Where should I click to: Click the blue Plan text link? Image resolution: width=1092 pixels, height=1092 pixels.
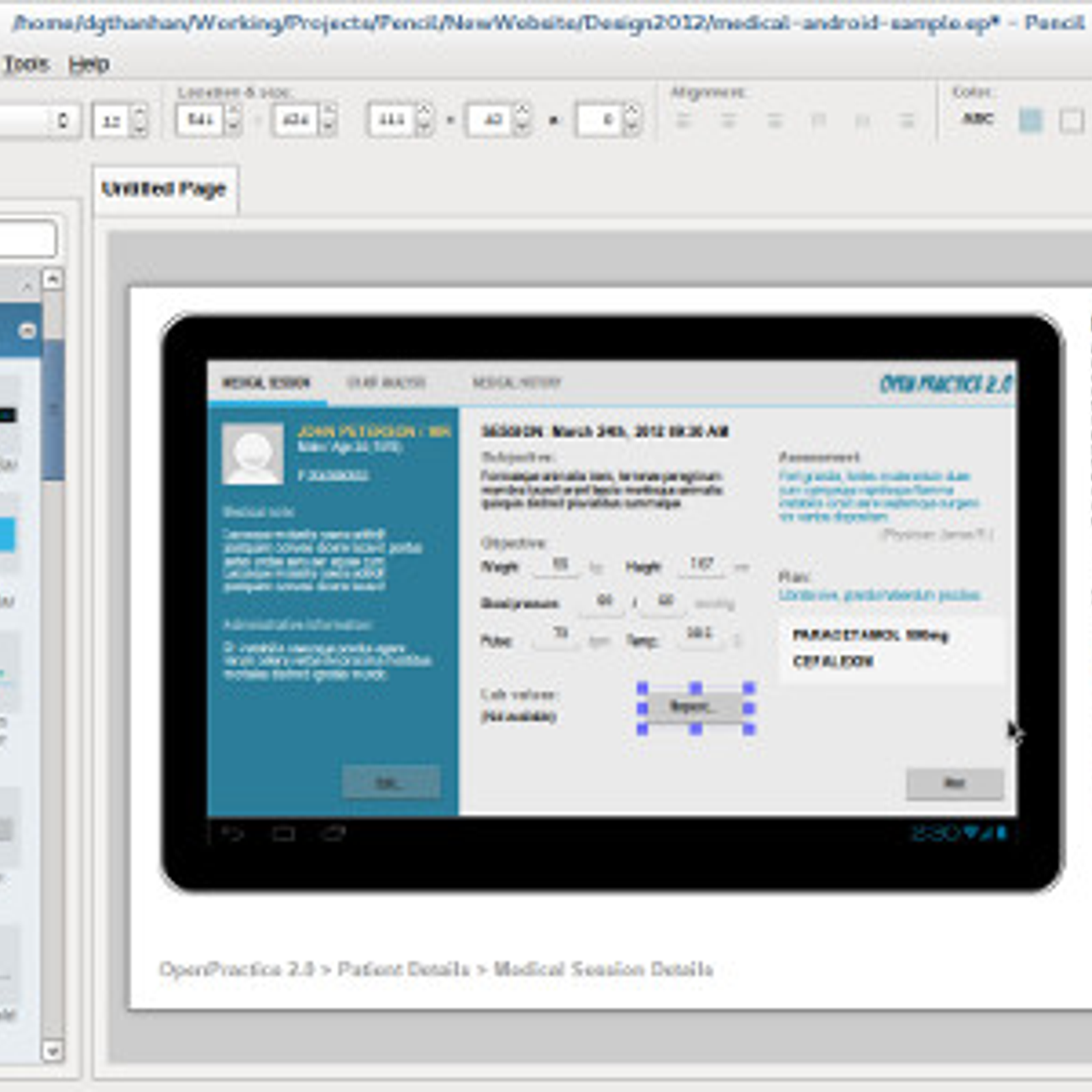(x=880, y=595)
